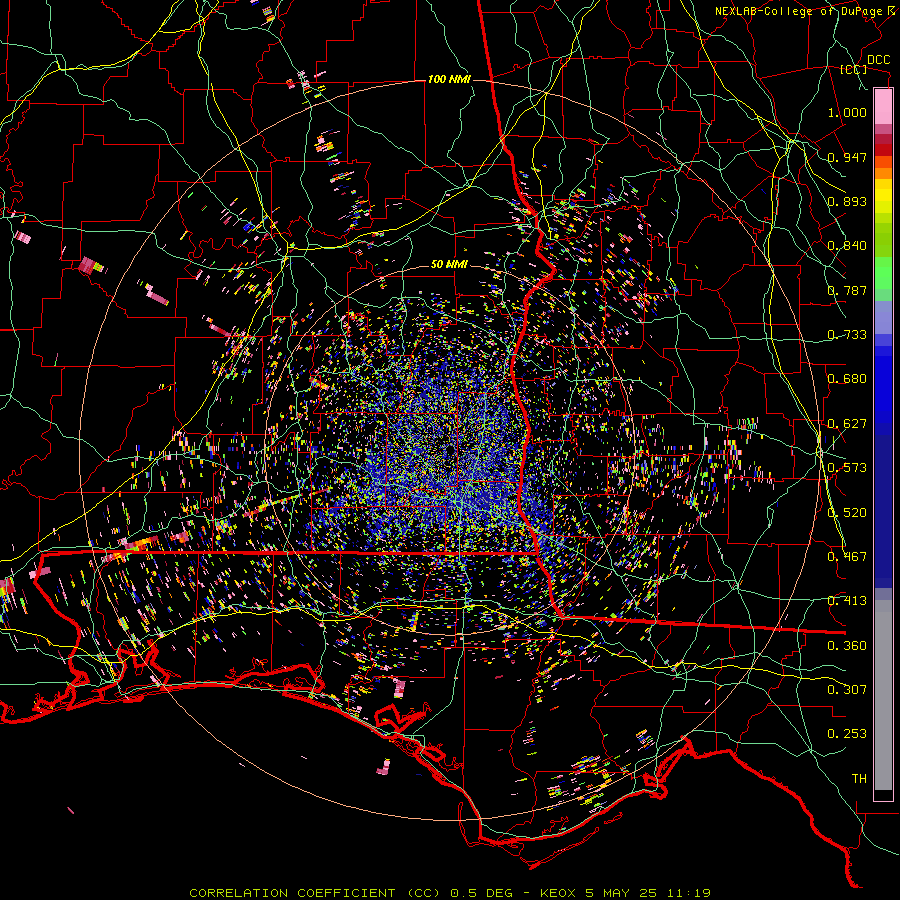The height and width of the screenshot is (900, 900).
Task: Click the 0.307 scale value
Action: (847, 689)
